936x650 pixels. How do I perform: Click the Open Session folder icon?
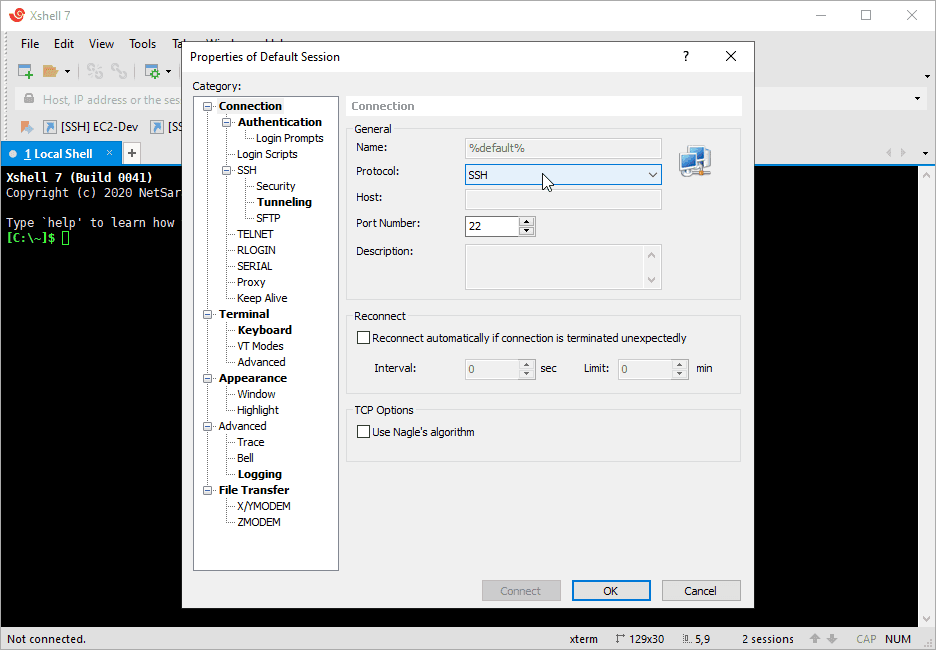51,71
